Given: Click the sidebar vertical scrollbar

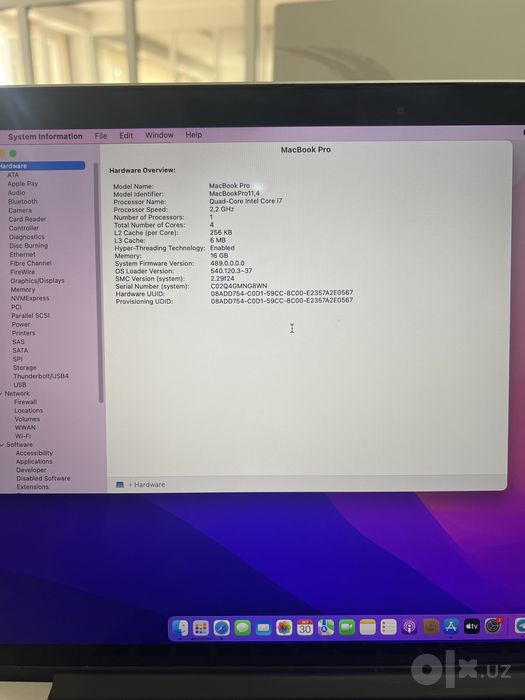Looking at the screenshot, I should pos(99,283).
